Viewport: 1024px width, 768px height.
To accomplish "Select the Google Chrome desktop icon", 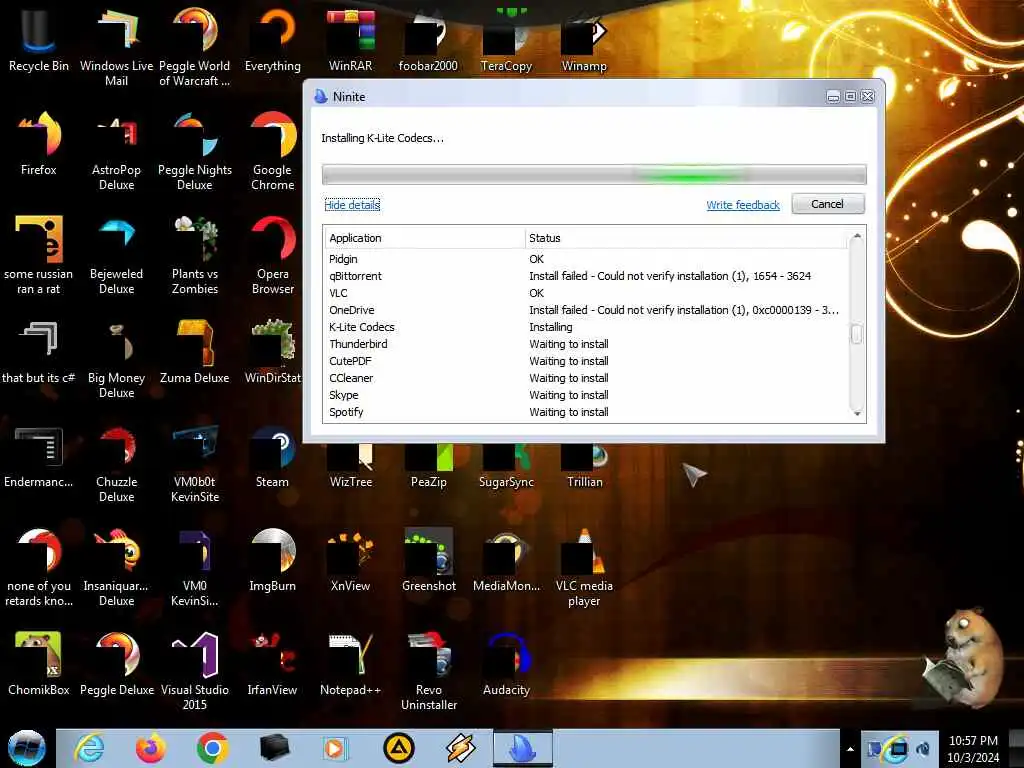I will click(272, 150).
